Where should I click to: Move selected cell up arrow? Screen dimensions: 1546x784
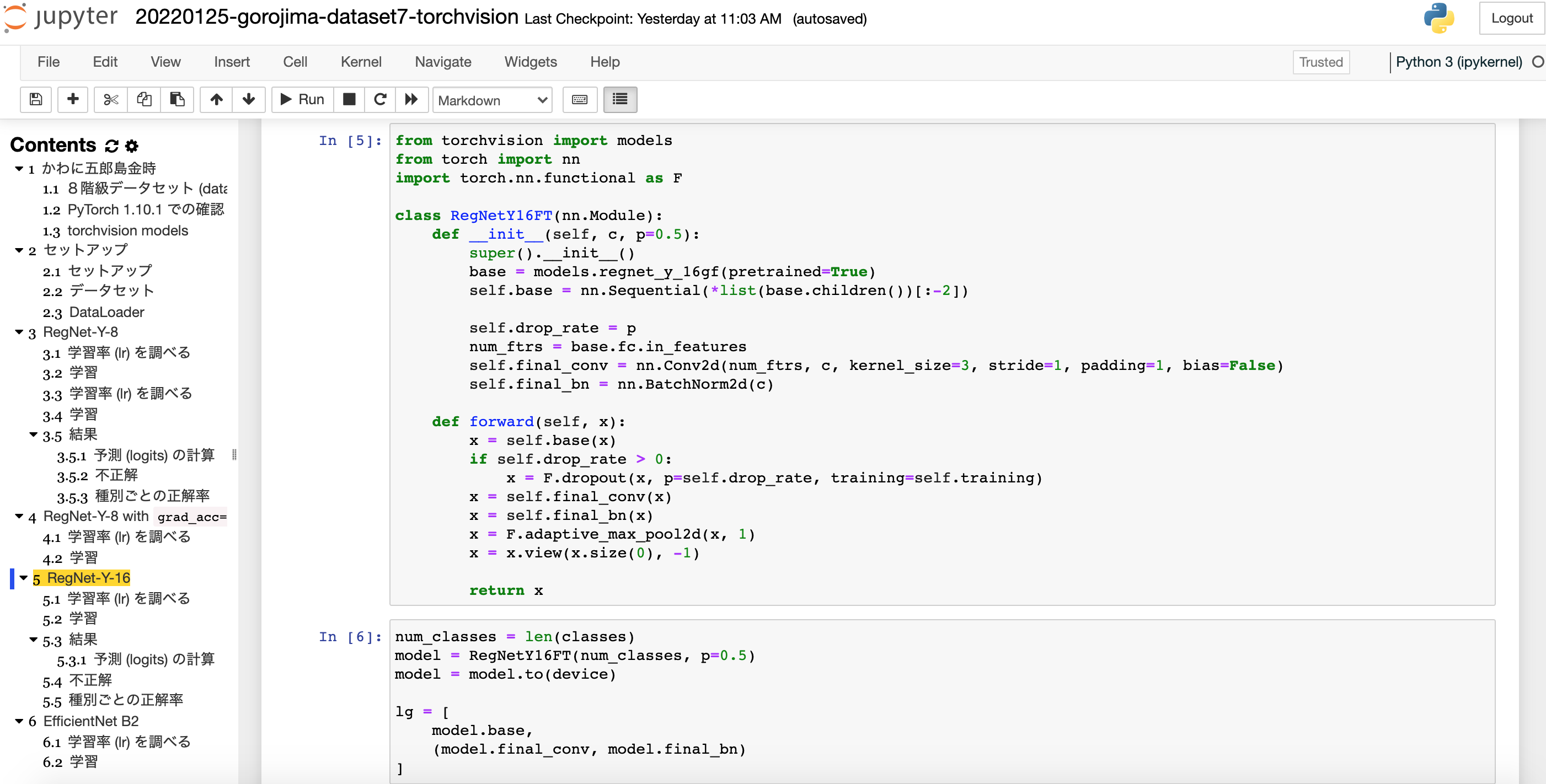point(217,100)
